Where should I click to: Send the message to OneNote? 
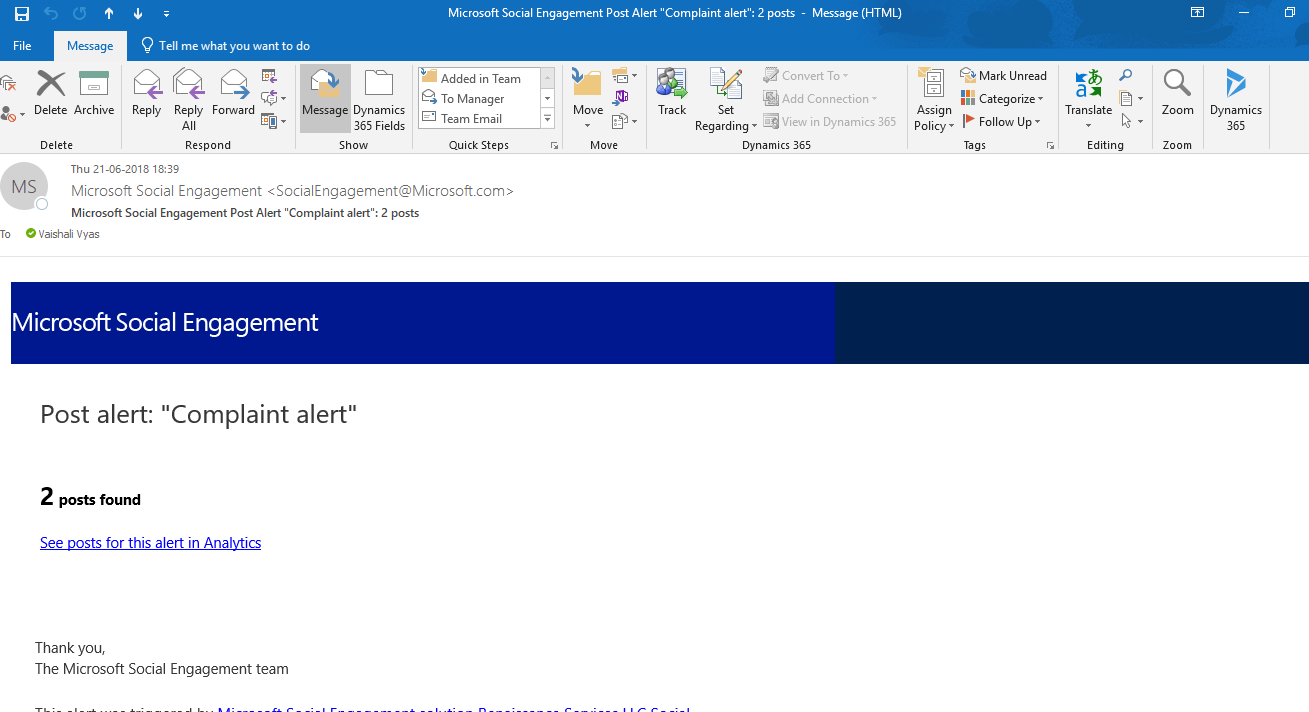click(621, 97)
